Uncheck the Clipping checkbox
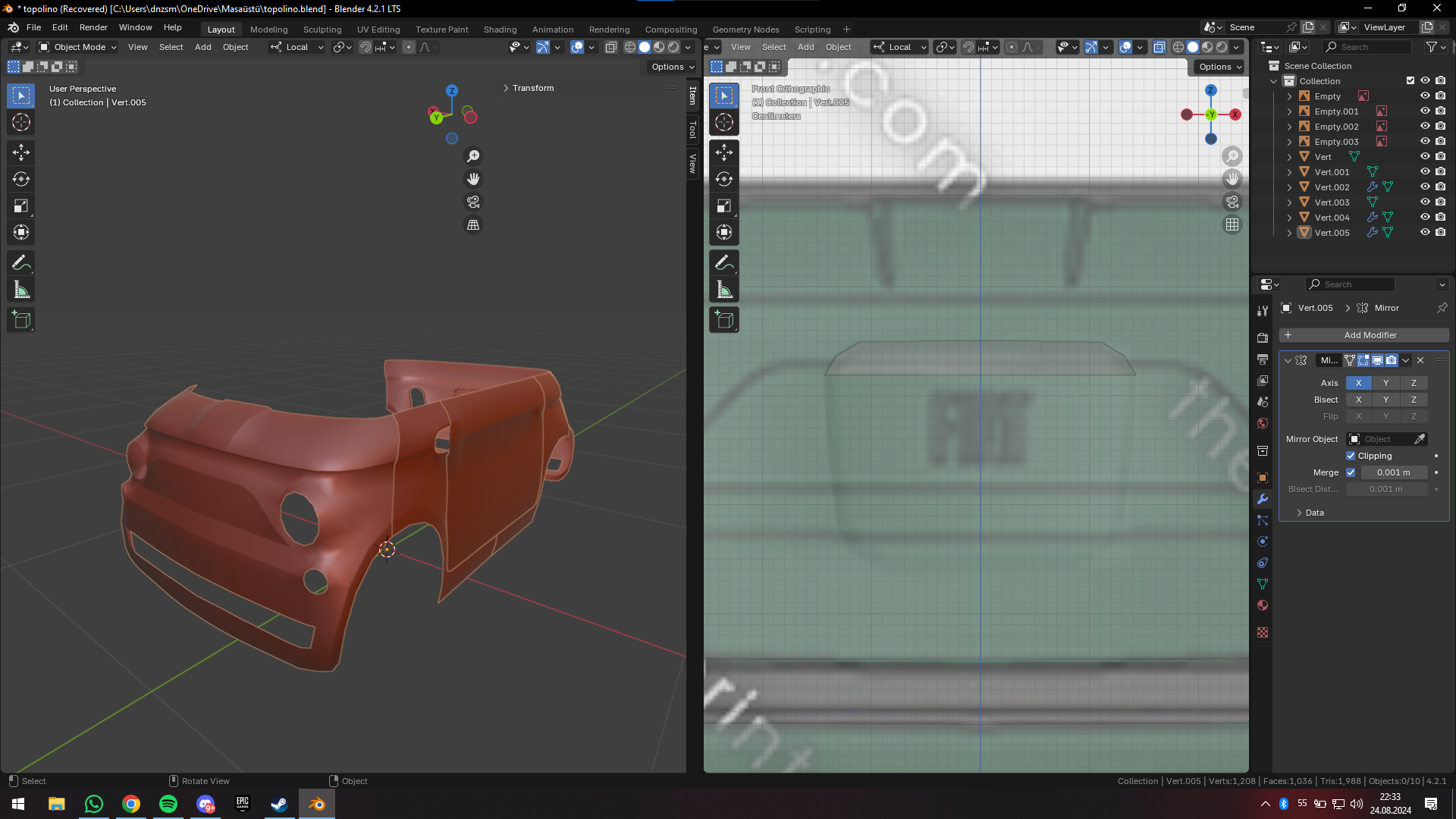This screenshot has height=819, width=1456. click(x=1351, y=456)
